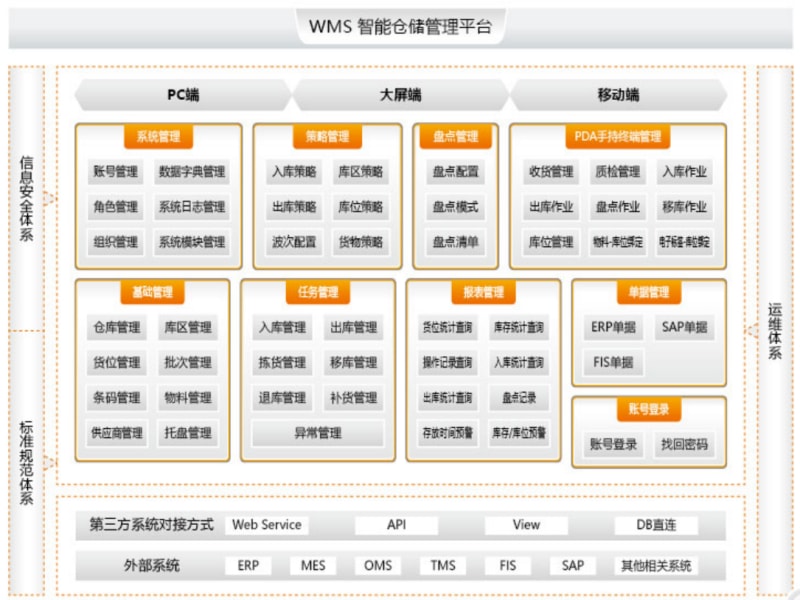This screenshot has width=800, height=600.
Task: Choose the DB直连 connection method
Action: pos(656,525)
